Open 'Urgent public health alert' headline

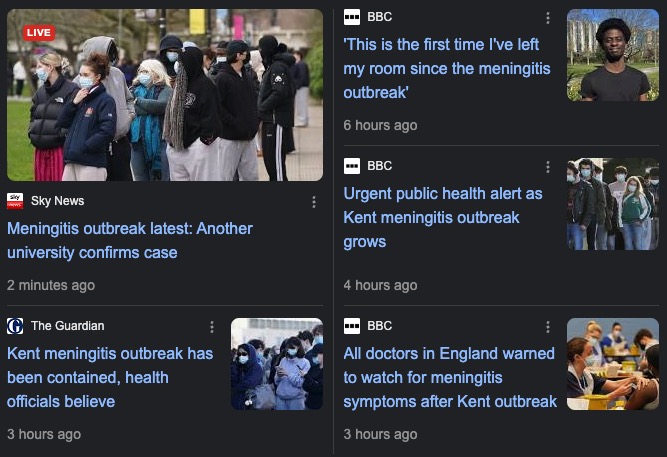442,217
